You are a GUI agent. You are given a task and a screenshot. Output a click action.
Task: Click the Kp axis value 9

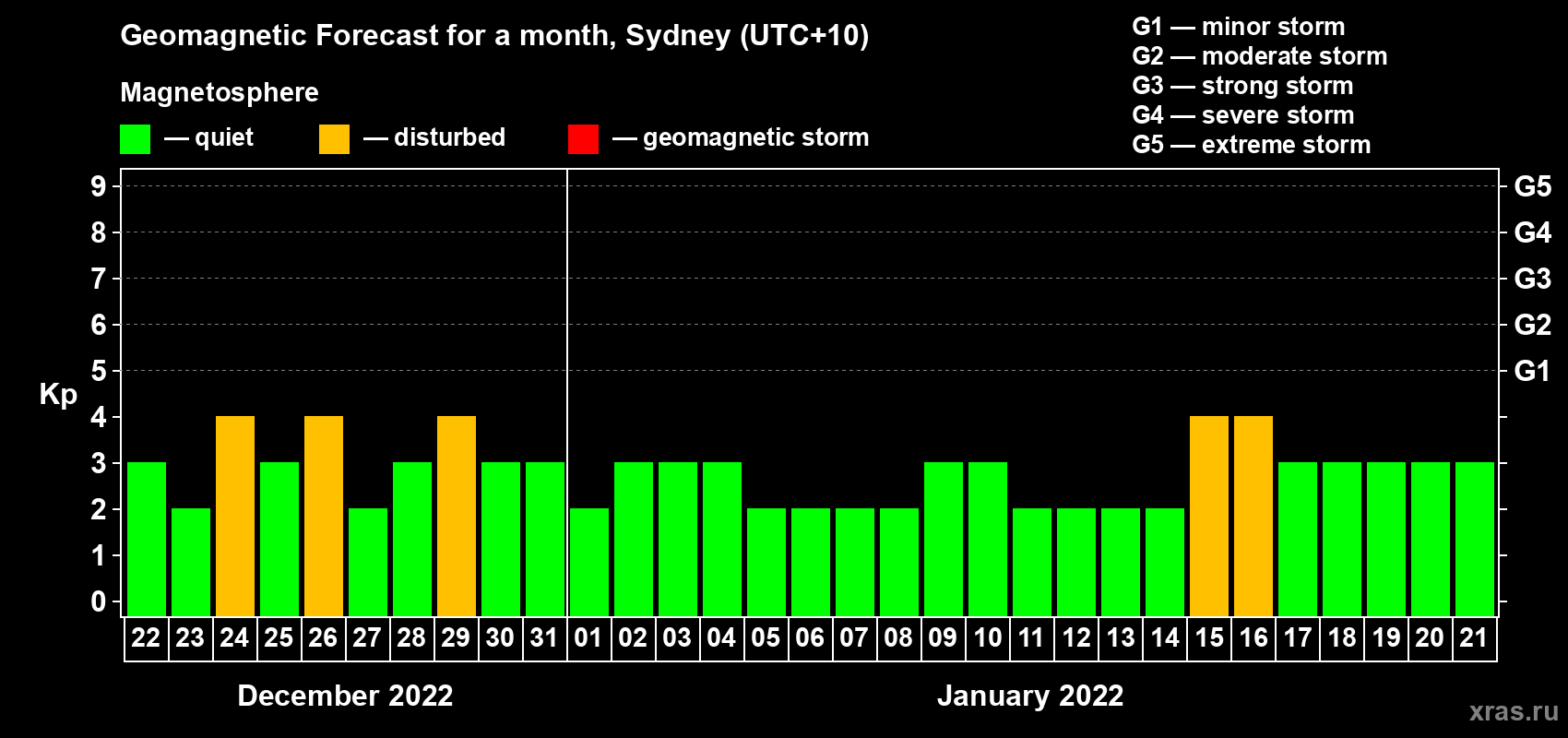click(99, 186)
